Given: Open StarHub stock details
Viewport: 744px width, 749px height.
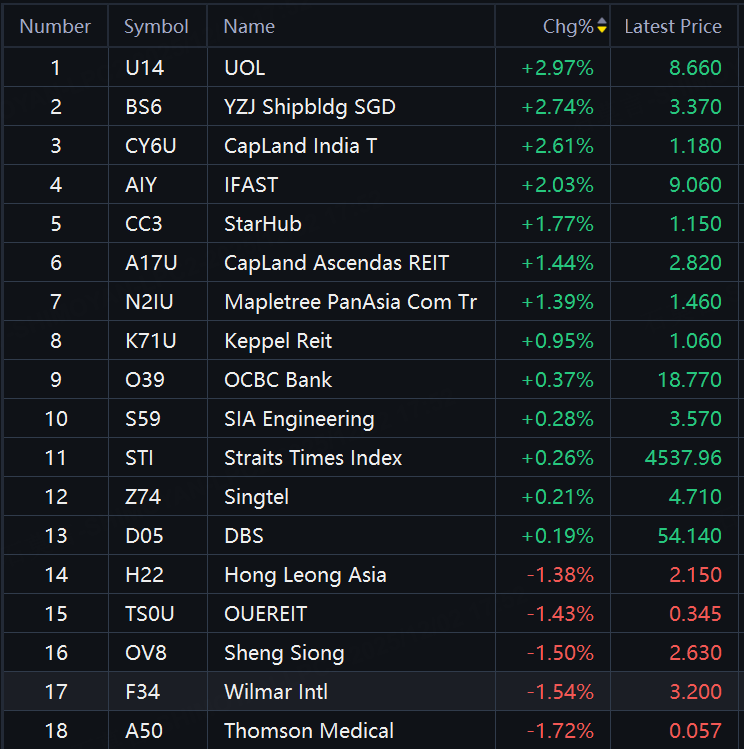Looking at the screenshot, I should coord(263,224).
